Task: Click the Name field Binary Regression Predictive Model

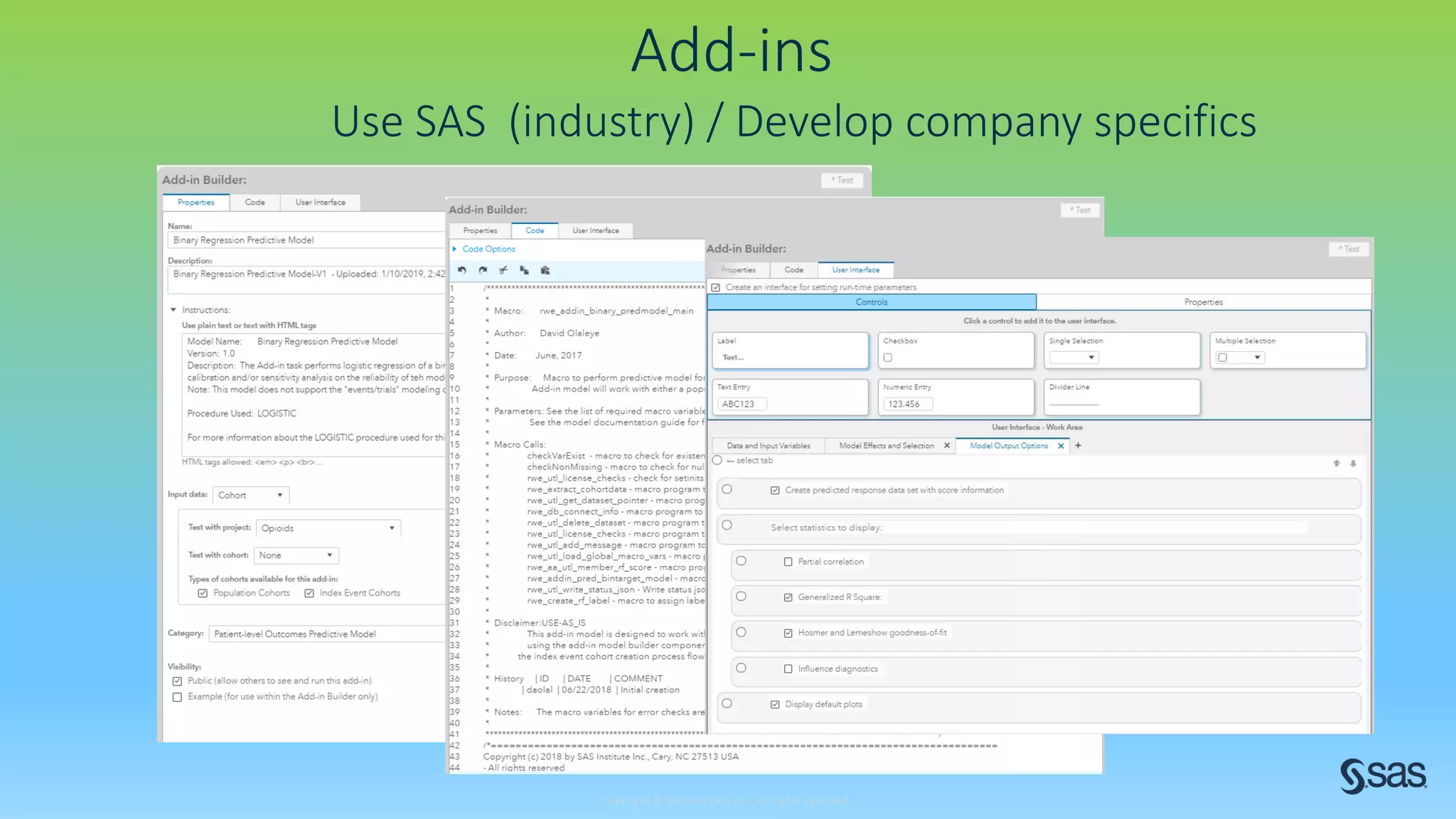Action: [x=306, y=240]
